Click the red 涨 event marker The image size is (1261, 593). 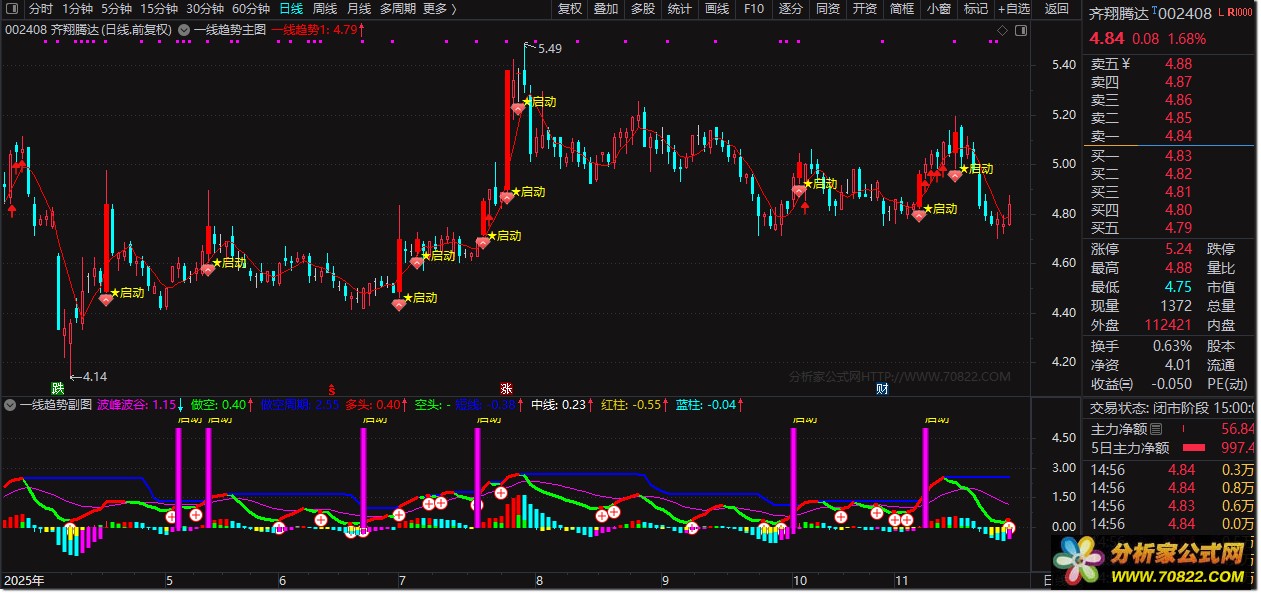click(x=507, y=387)
